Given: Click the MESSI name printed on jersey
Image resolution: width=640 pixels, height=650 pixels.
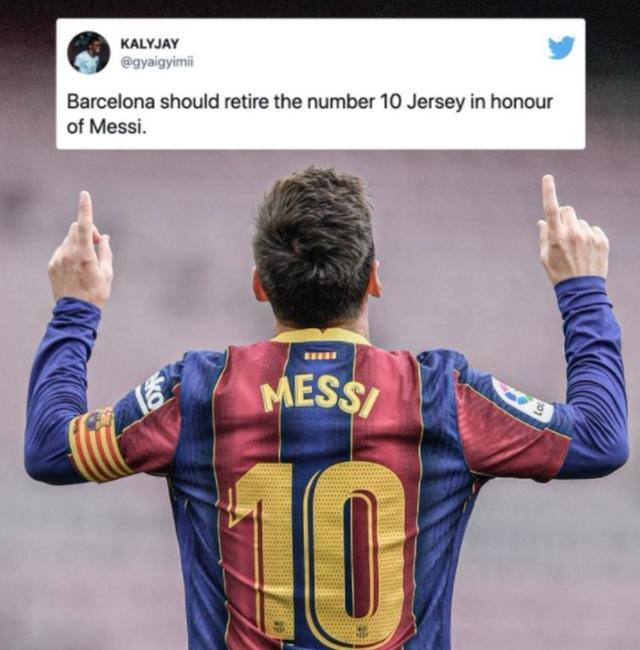Looking at the screenshot, I should 319,399.
